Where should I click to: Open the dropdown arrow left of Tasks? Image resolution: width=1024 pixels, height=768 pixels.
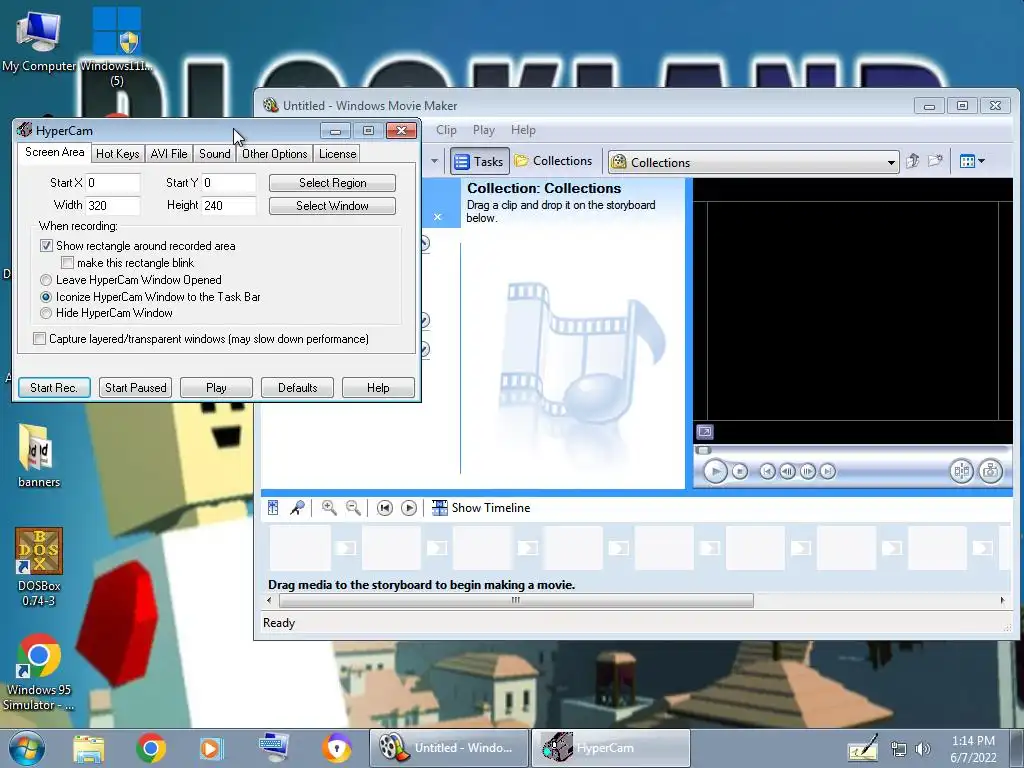coord(434,161)
